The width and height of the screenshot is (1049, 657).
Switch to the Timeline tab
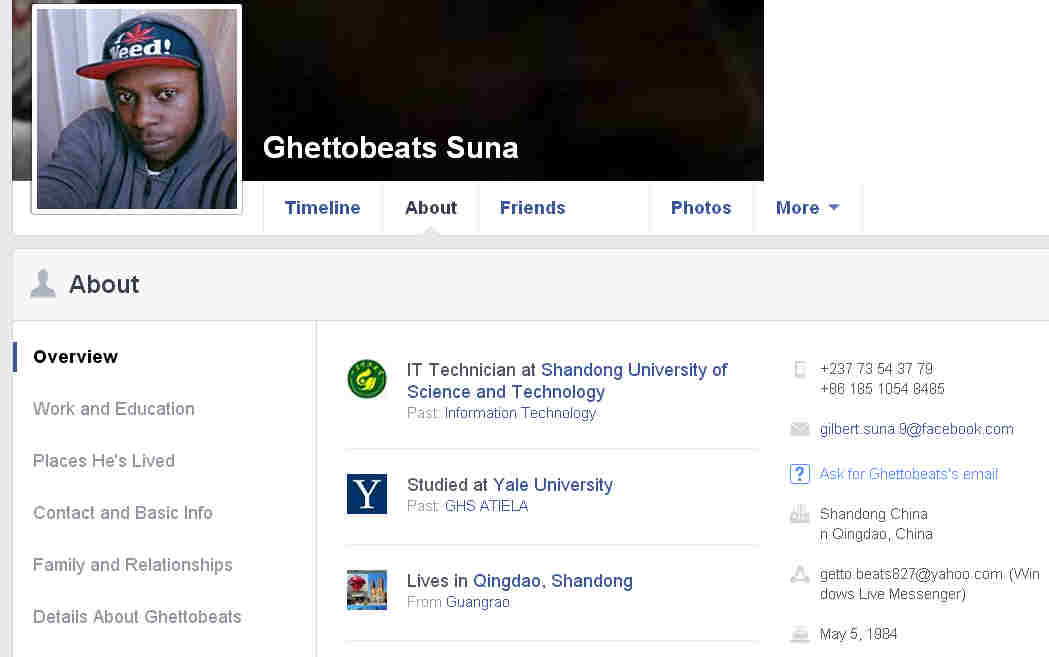[x=322, y=208]
